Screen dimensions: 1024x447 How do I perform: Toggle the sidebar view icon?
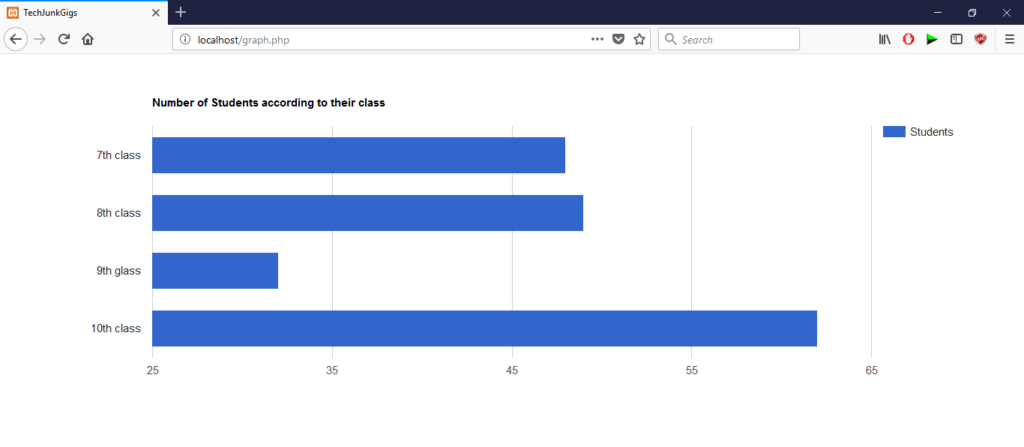coord(956,39)
